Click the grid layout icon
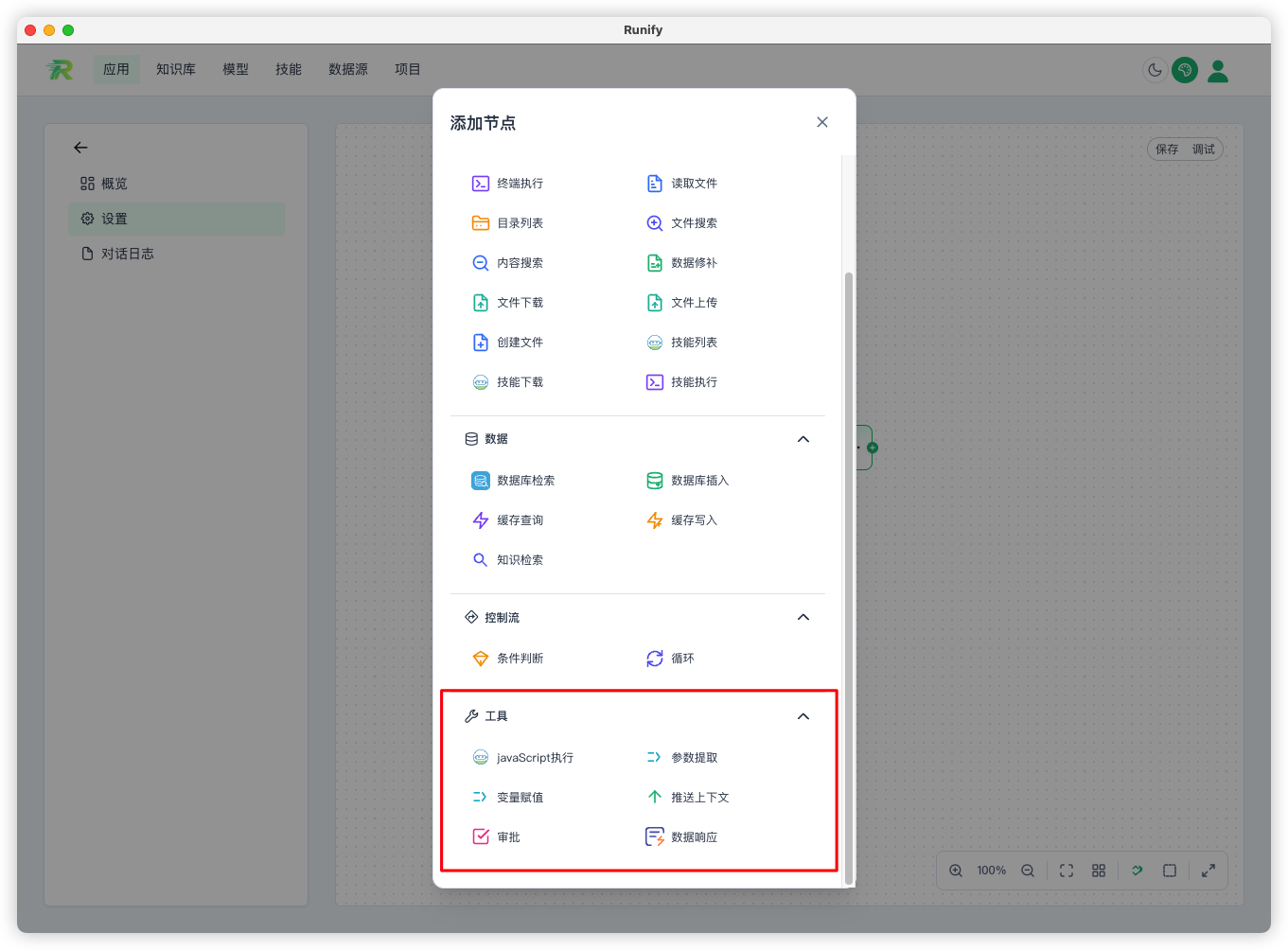The height and width of the screenshot is (950, 1288). pos(1099,871)
